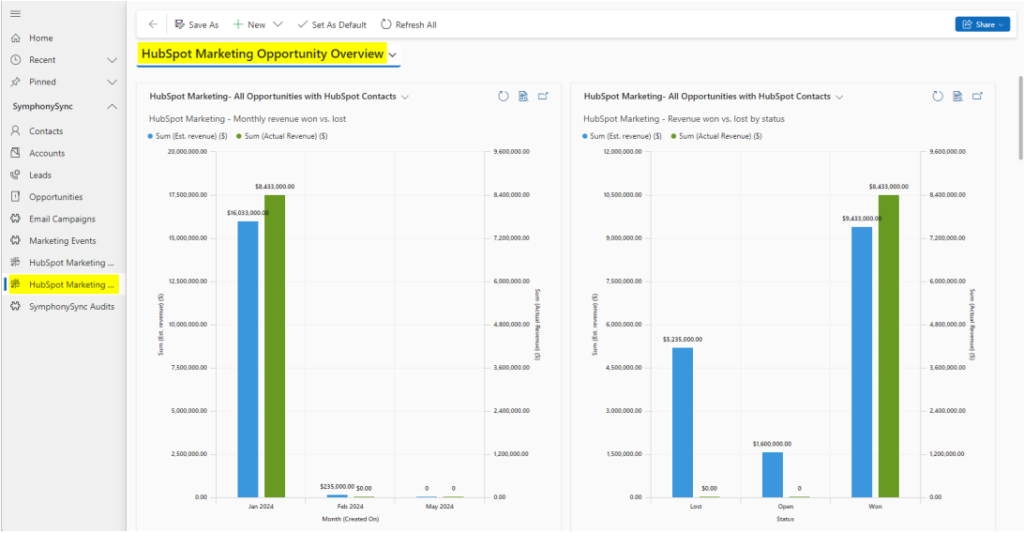Image resolution: width=1024 pixels, height=533 pixels.
Task: Open SymphonySync Audits in the sidebar
Action: click(x=71, y=306)
